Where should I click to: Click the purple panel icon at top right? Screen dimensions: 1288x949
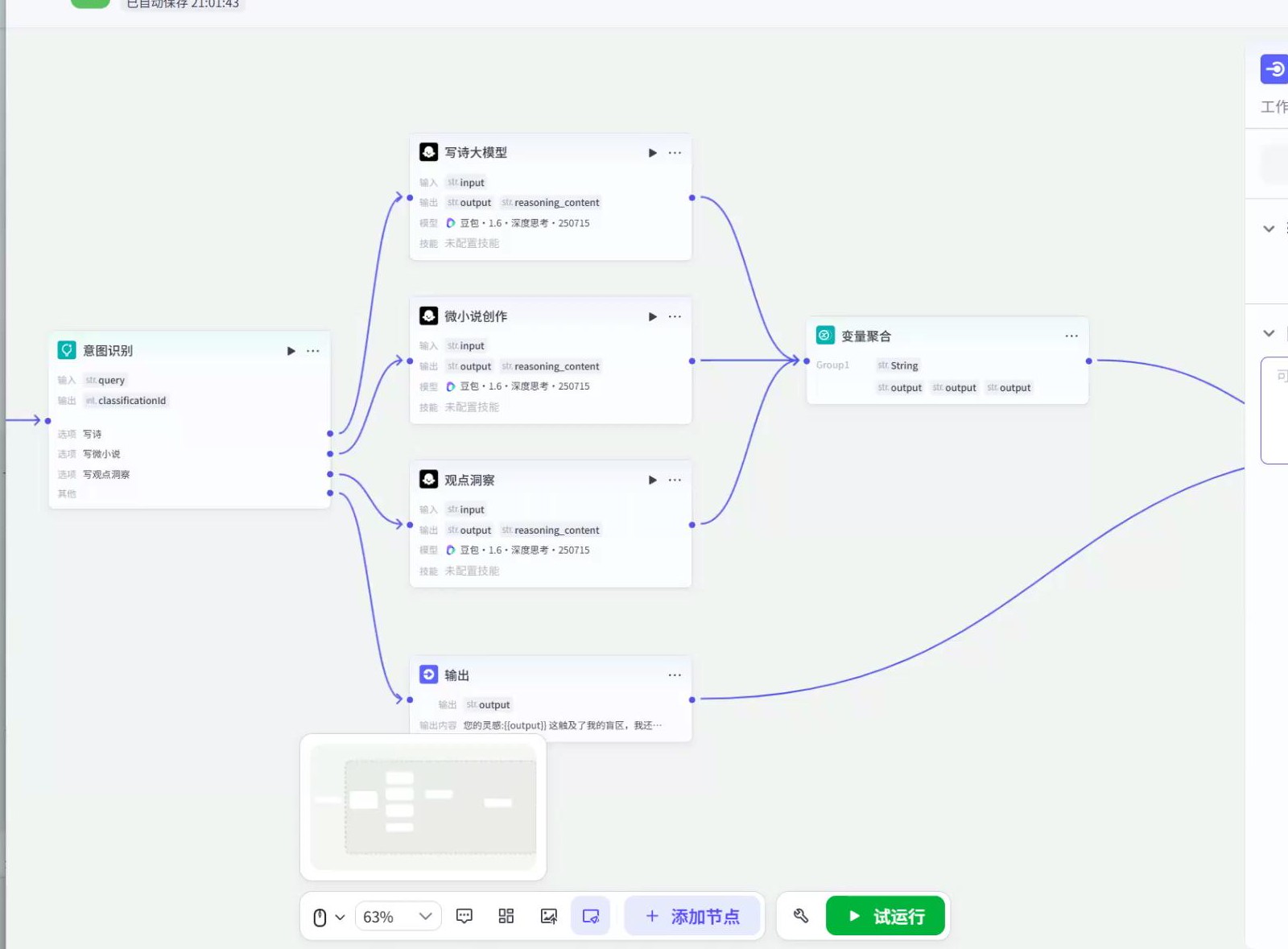coord(1274,69)
